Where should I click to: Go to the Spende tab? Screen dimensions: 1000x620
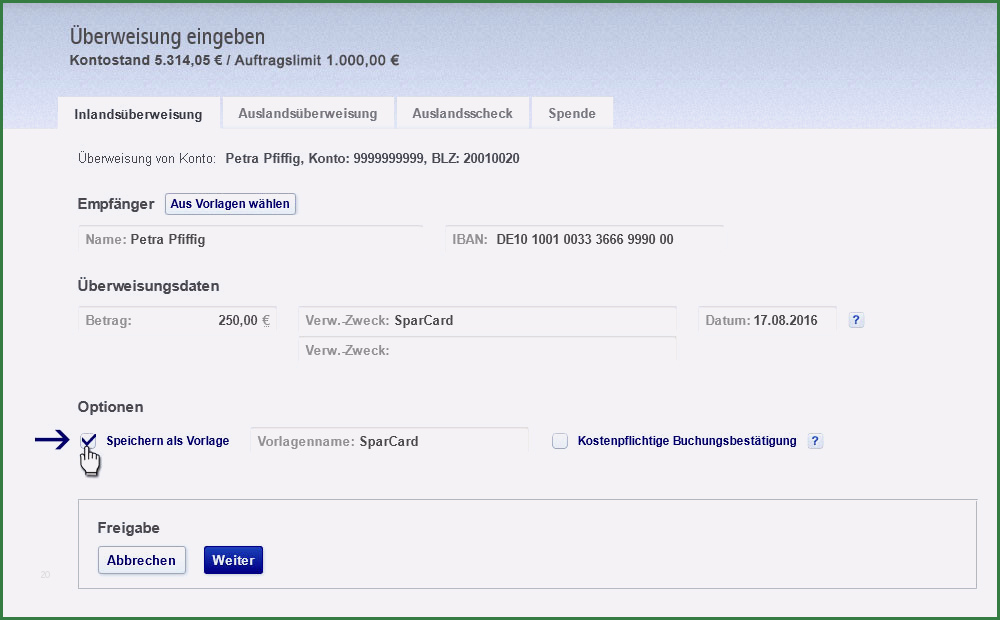tap(571, 113)
